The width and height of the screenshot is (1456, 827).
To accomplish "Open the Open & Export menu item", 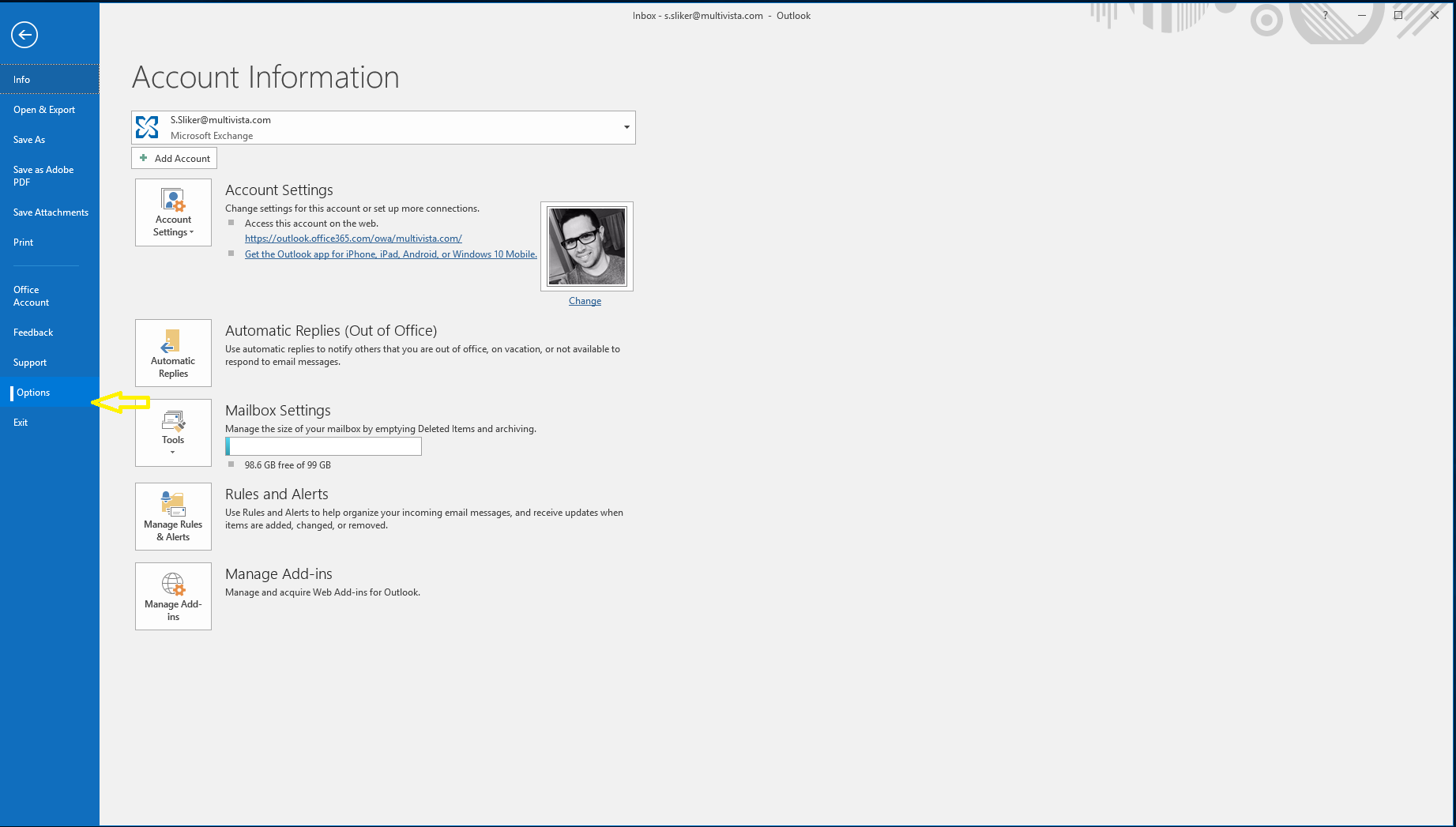I will [44, 110].
